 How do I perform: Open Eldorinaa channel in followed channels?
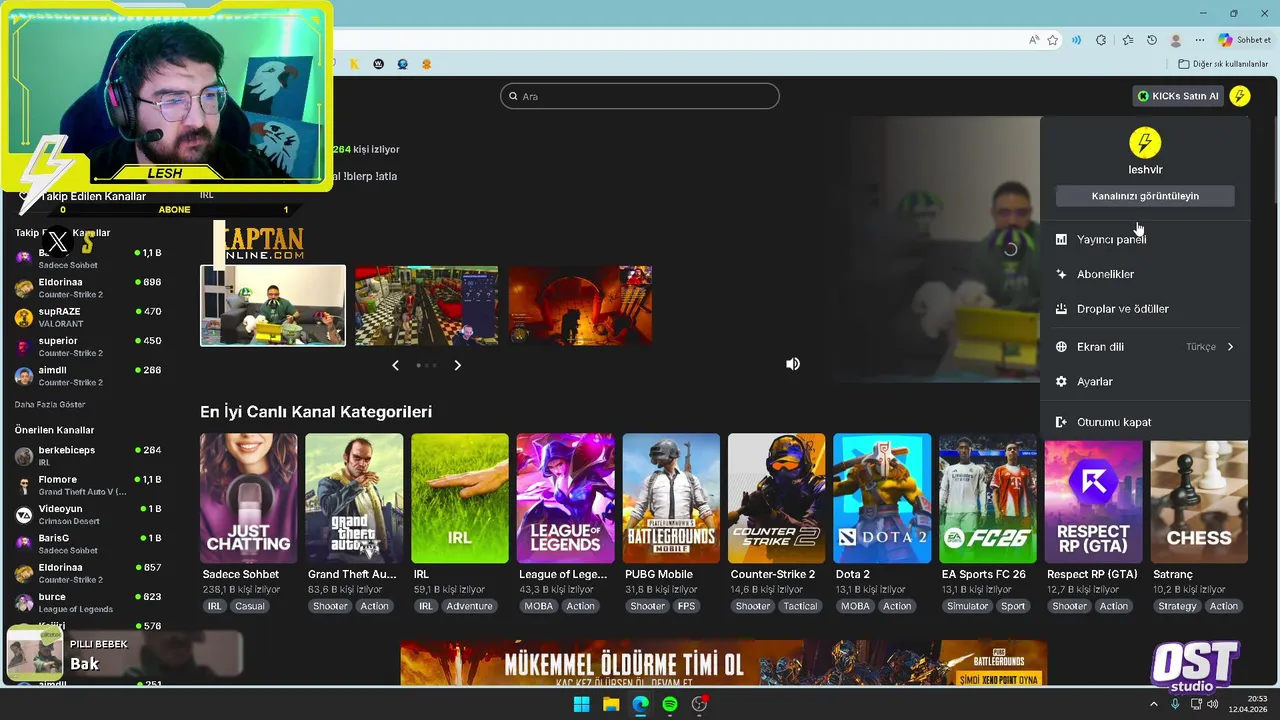pyautogui.click(x=88, y=288)
